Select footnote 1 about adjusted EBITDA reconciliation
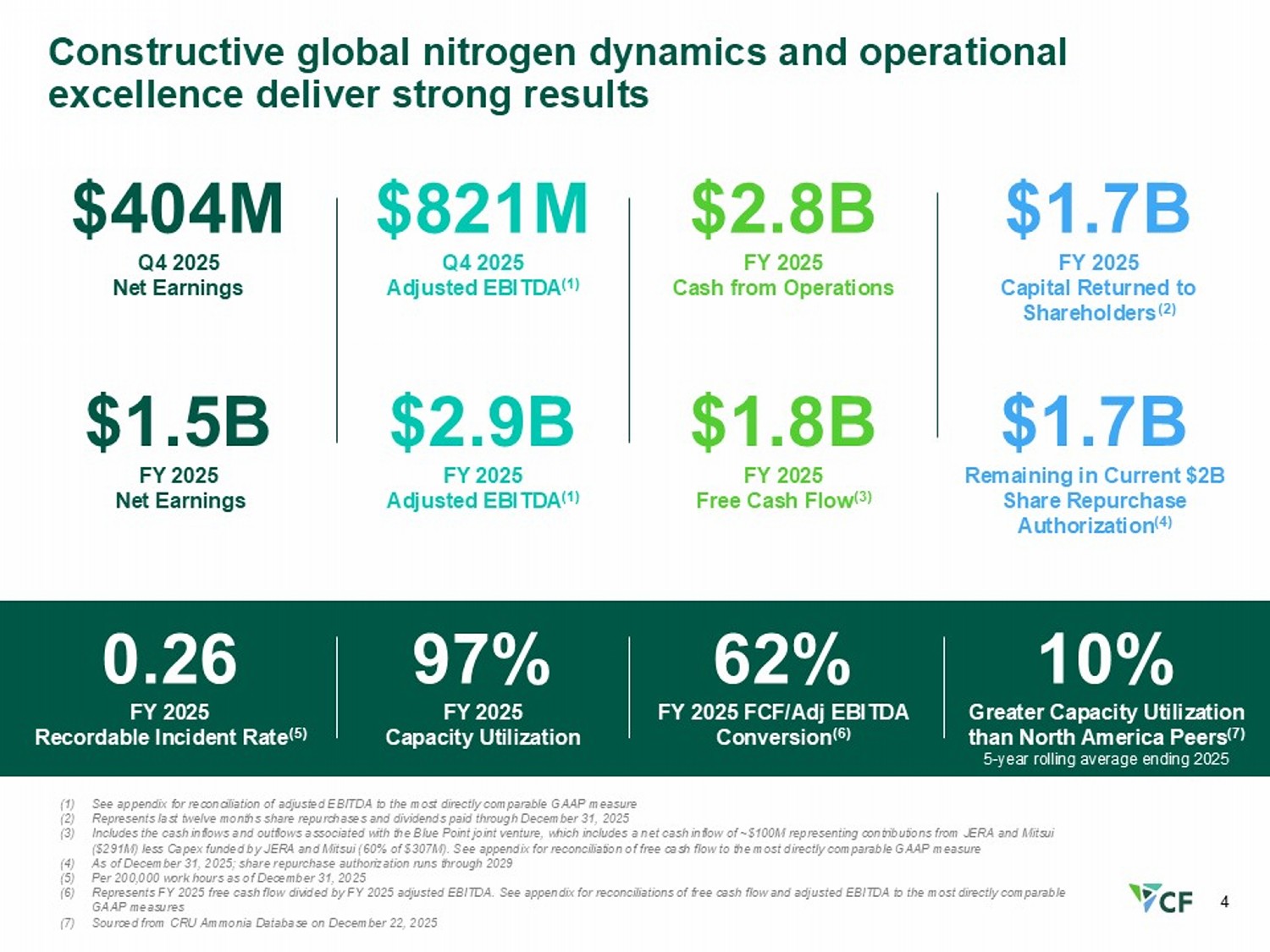This screenshot has width=1270, height=952. pos(364,803)
